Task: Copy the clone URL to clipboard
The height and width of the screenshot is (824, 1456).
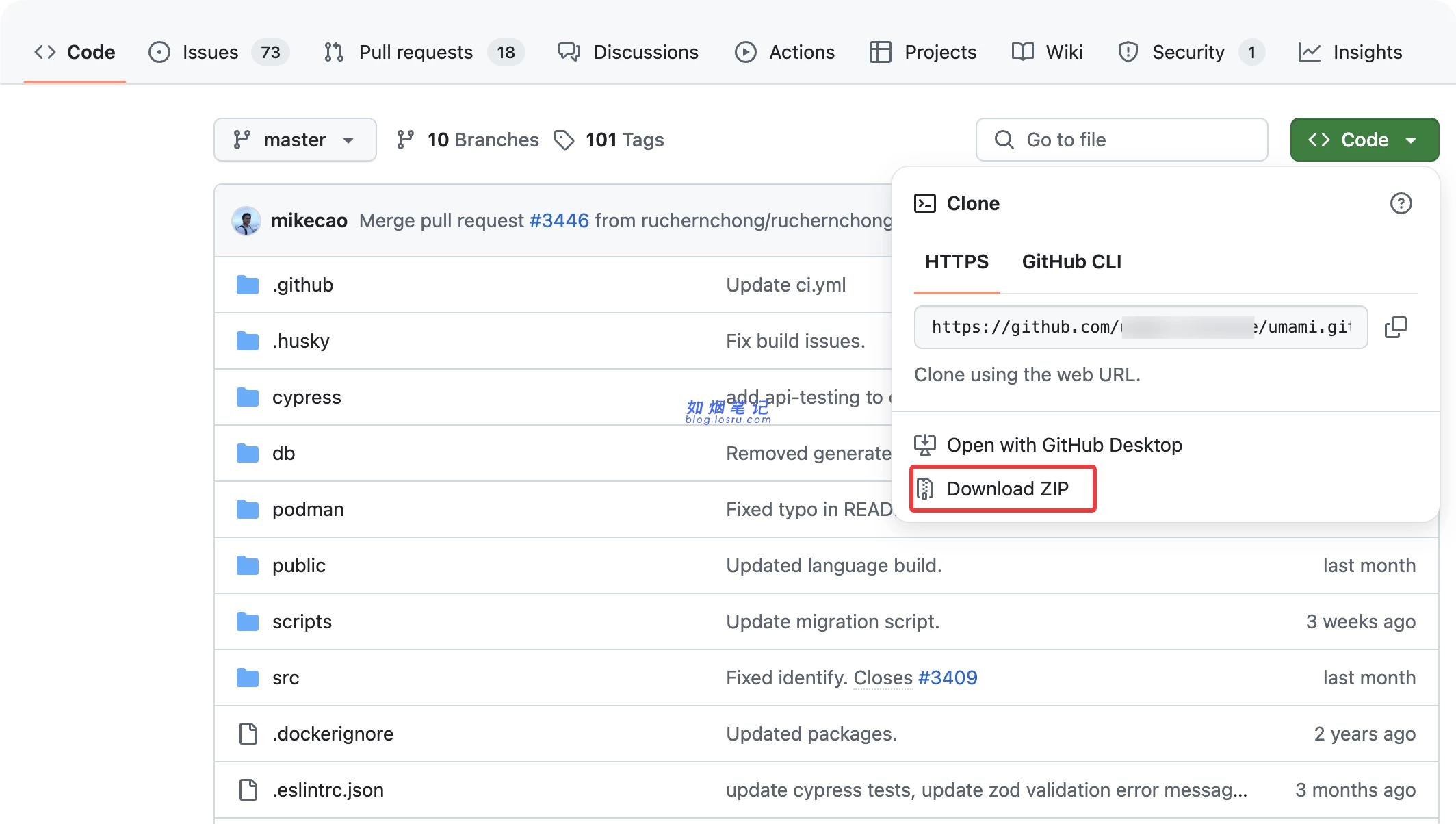Action: tap(1396, 327)
